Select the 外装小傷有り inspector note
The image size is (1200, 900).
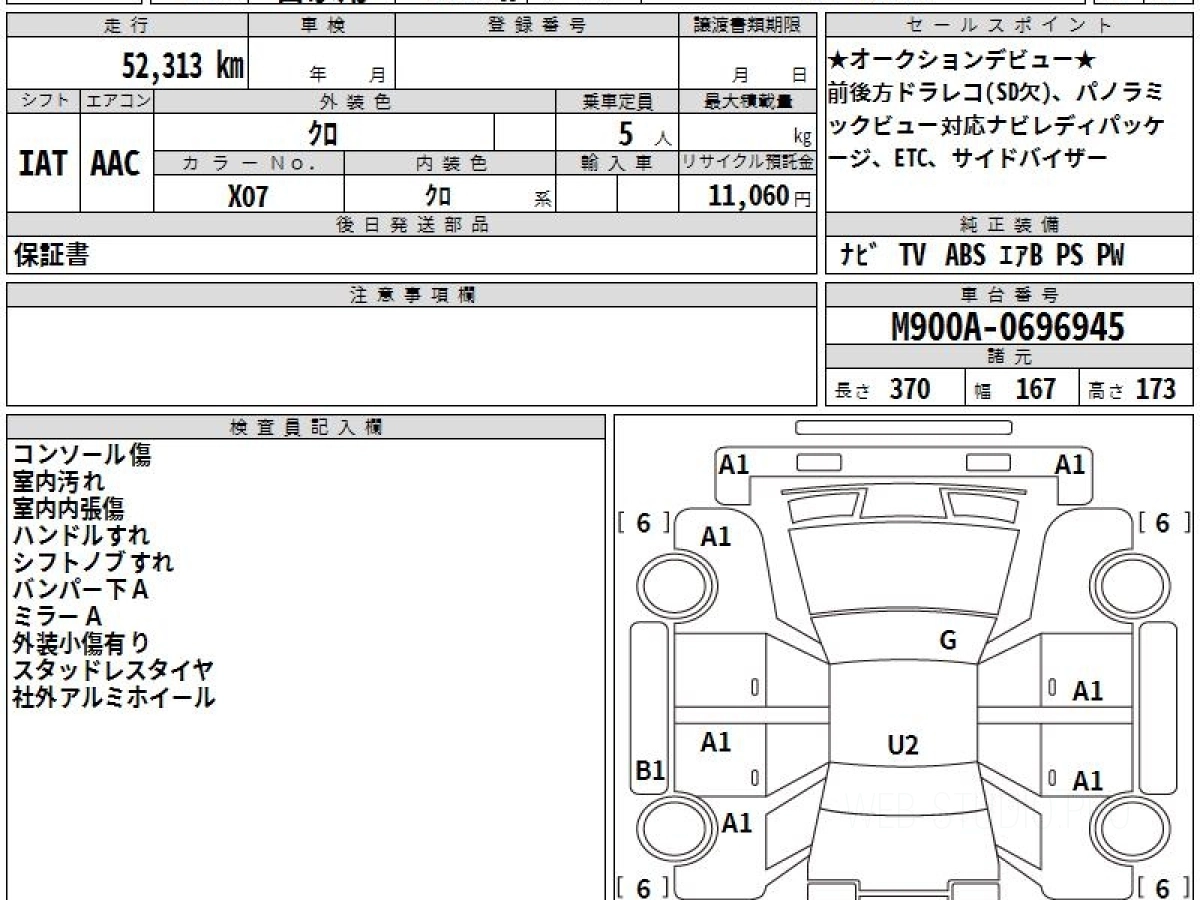point(81,643)
